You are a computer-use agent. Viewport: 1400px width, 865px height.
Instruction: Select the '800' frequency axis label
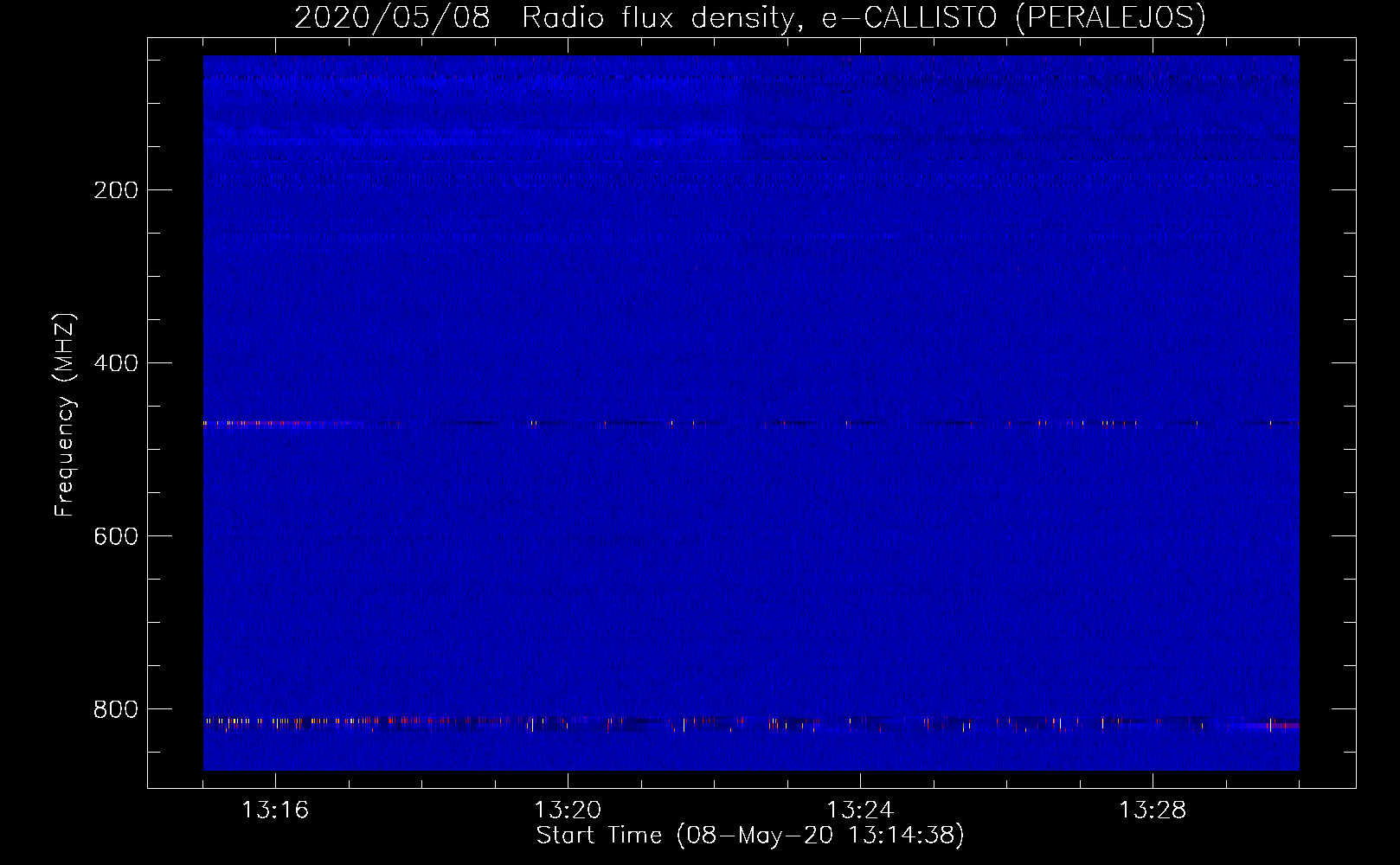(x=116, y=709)
